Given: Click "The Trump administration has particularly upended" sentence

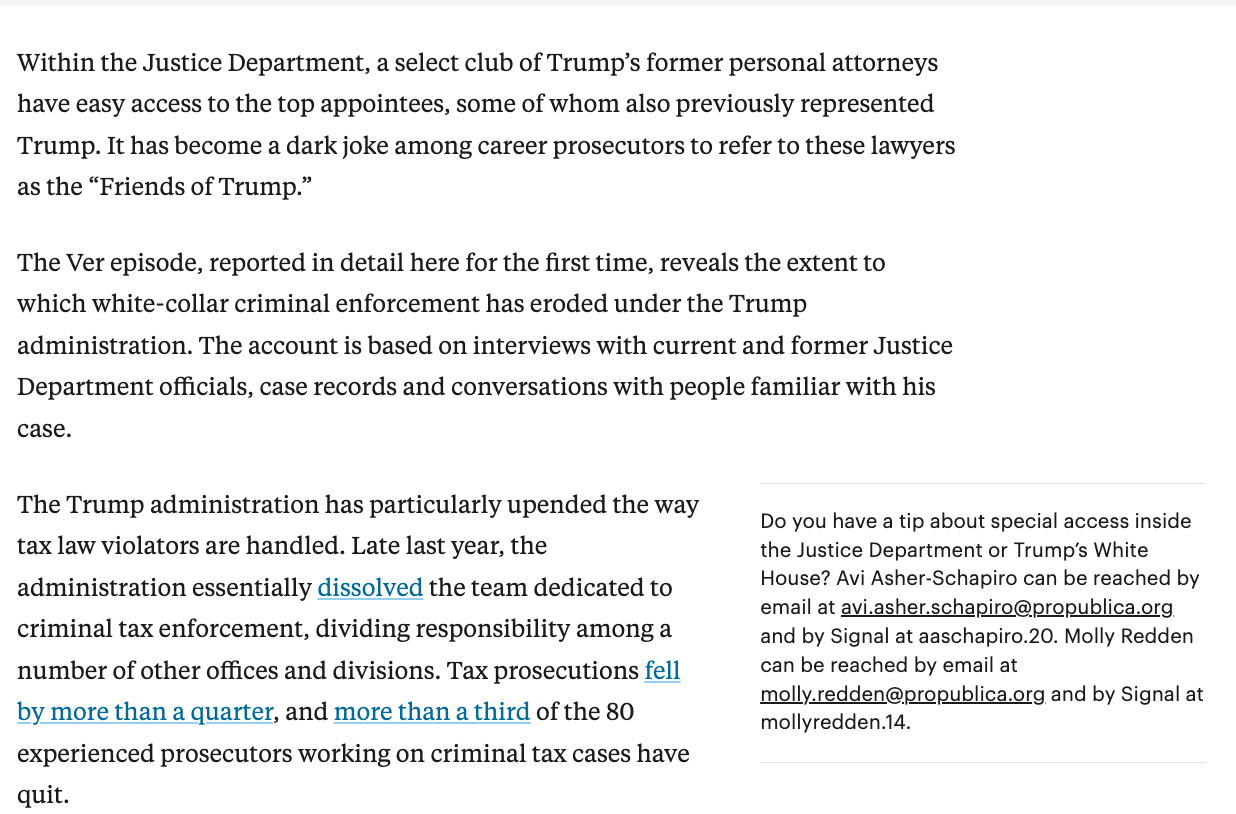Looking at the screenshot, I should coord(357,505).
